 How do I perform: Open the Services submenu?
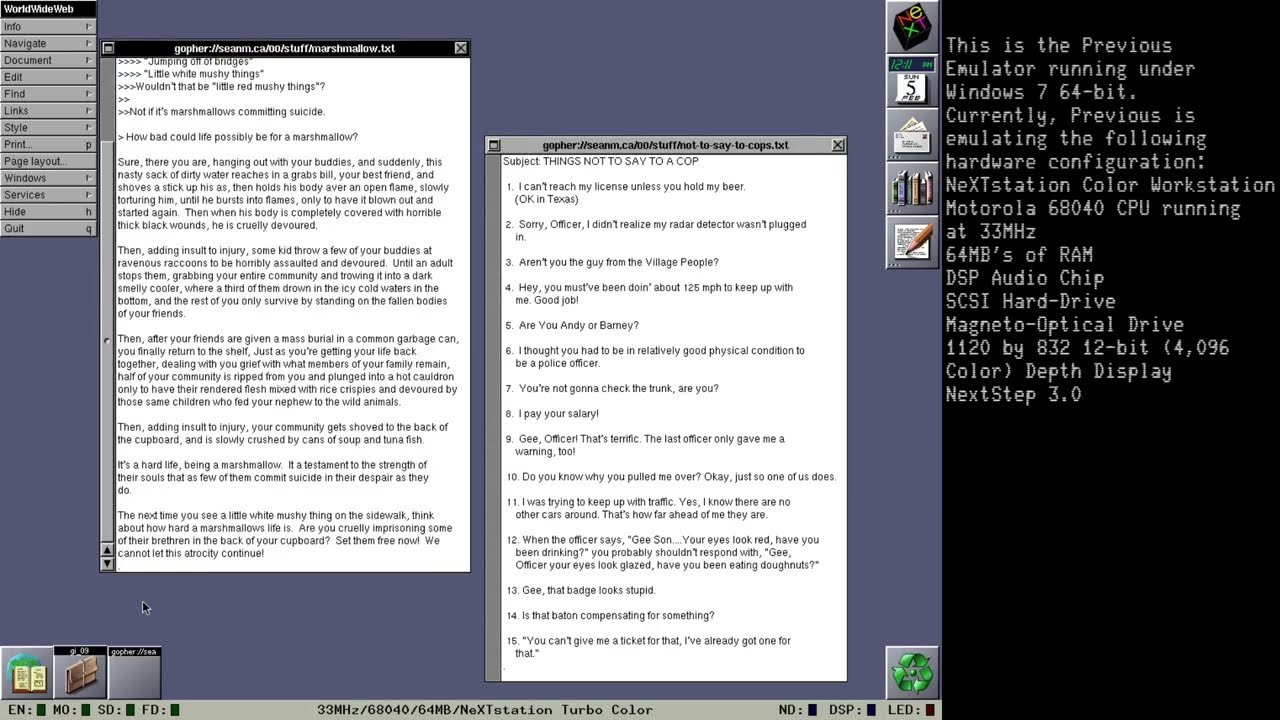[x=48, y=195]
